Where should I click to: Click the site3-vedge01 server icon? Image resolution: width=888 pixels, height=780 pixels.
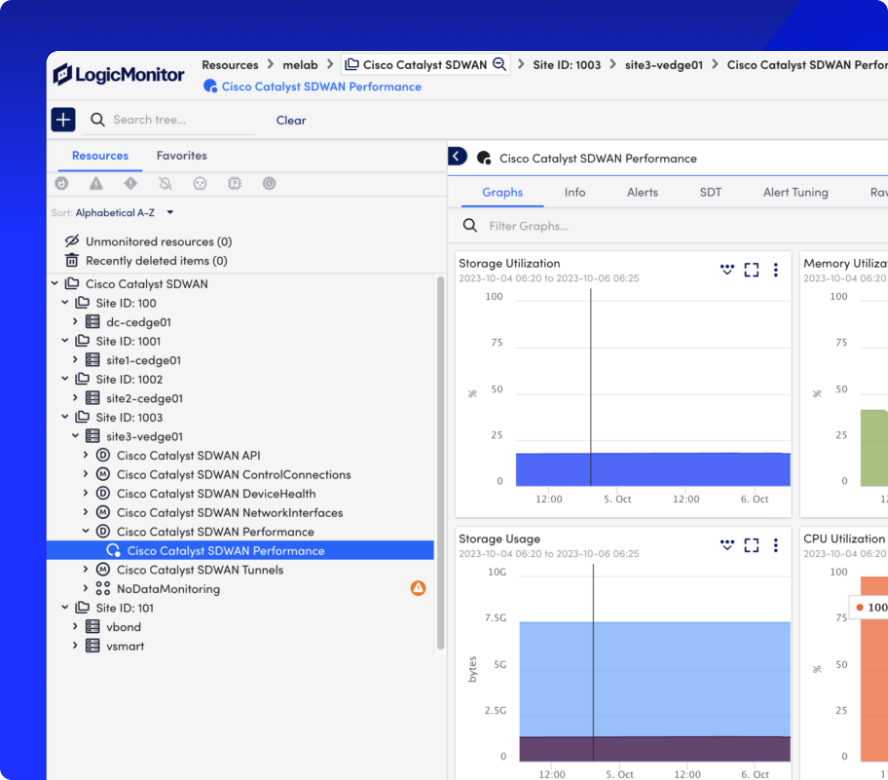(93, 436)
